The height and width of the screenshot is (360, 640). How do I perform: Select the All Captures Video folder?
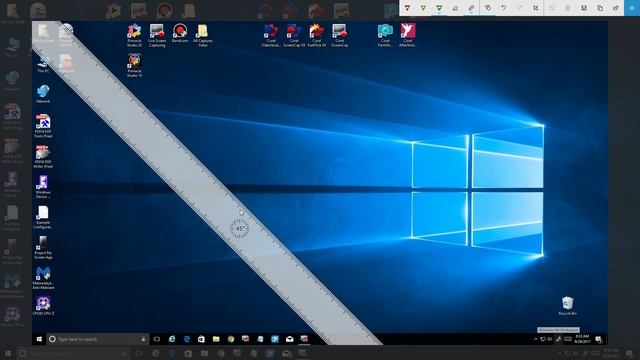tap(202, 35)
